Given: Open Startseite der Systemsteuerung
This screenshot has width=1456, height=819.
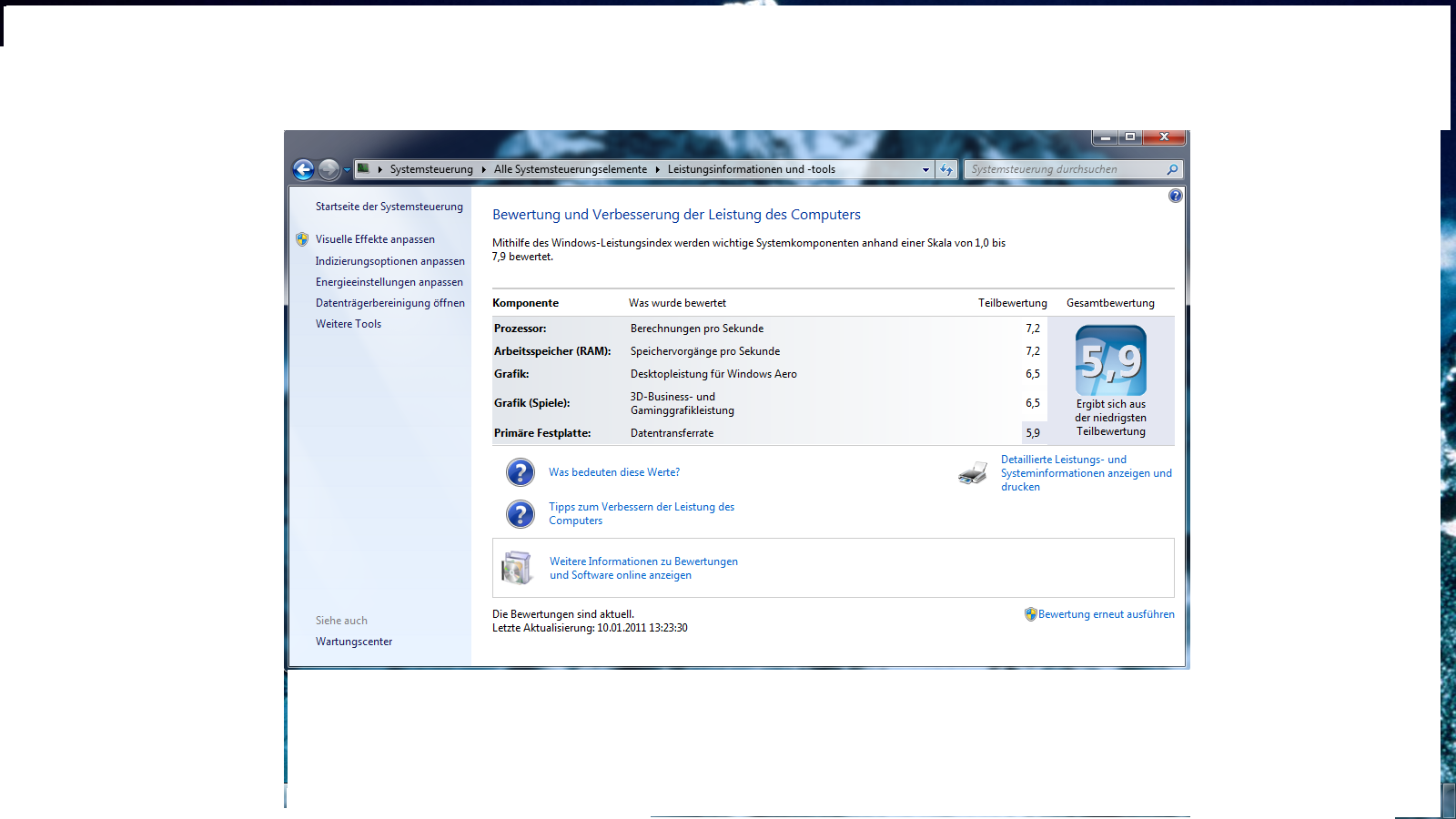Looking at the screenshot, I should (x=389, y=207).
